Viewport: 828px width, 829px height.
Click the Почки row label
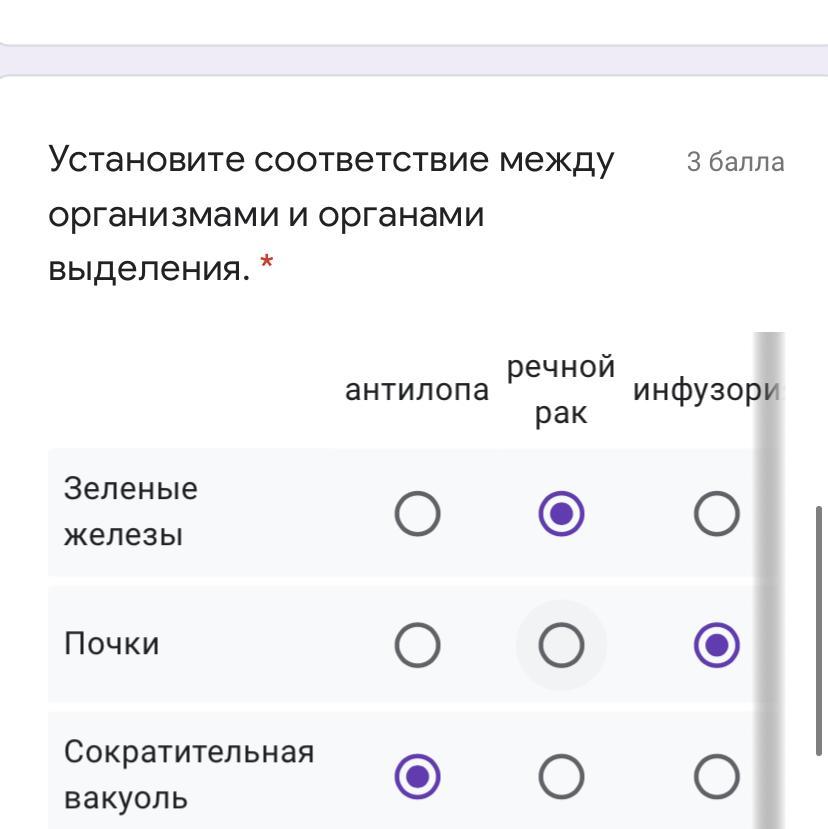pyautogui.click(x=111, y=646)
